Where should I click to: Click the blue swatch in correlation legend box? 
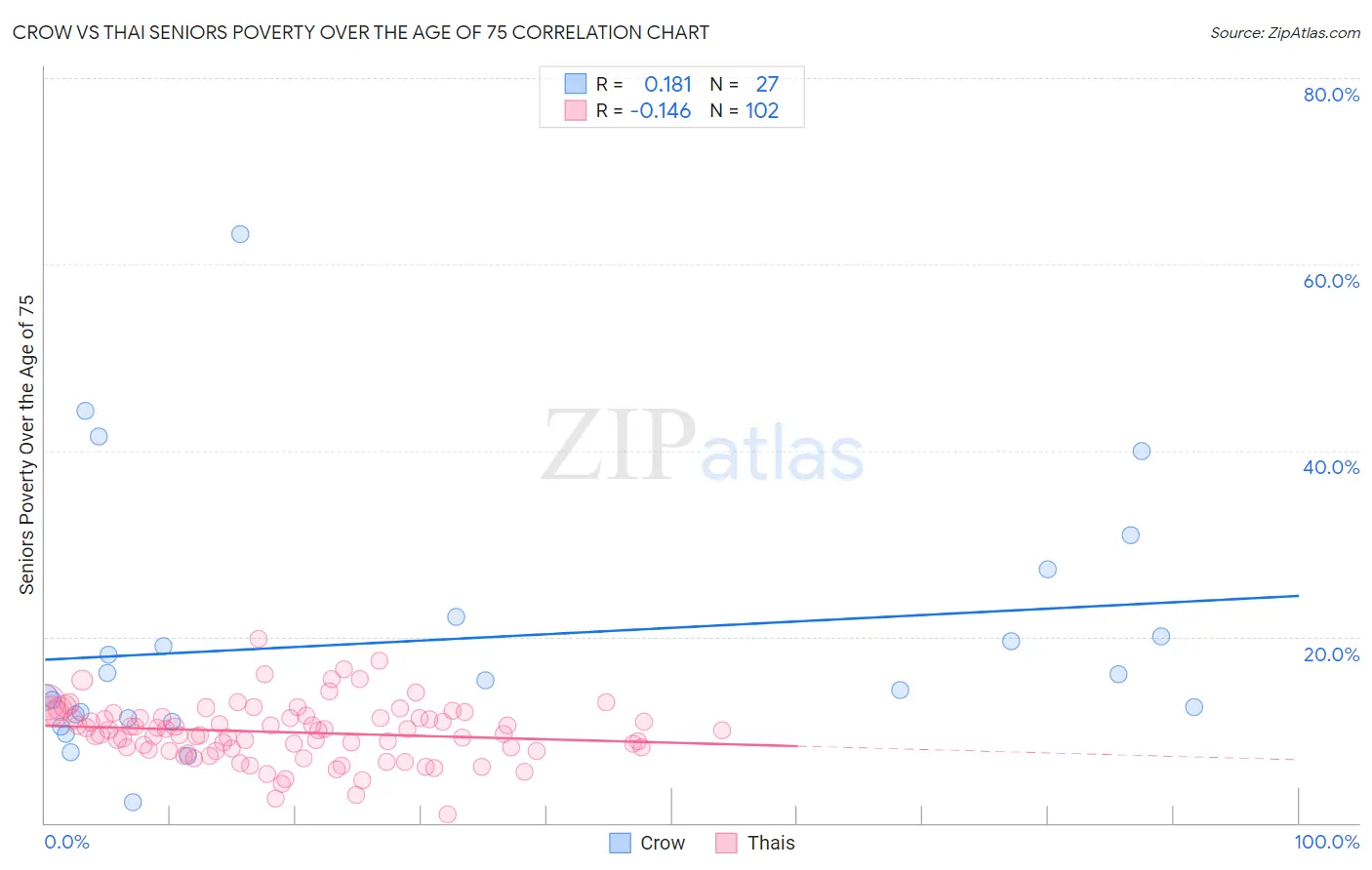576,84
